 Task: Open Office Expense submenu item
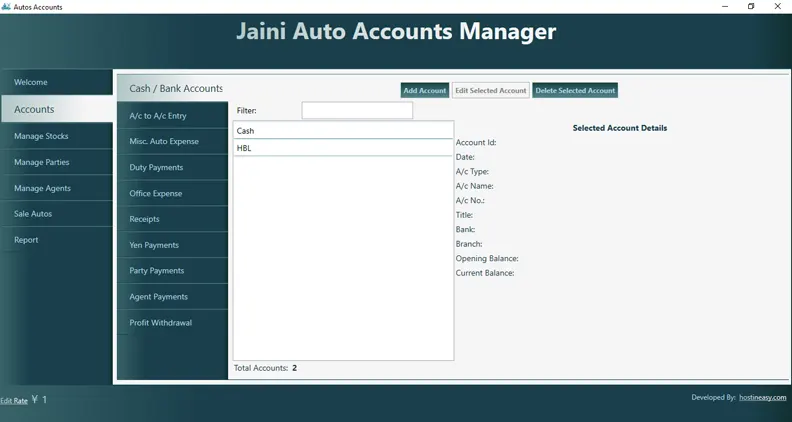point(172,194)
